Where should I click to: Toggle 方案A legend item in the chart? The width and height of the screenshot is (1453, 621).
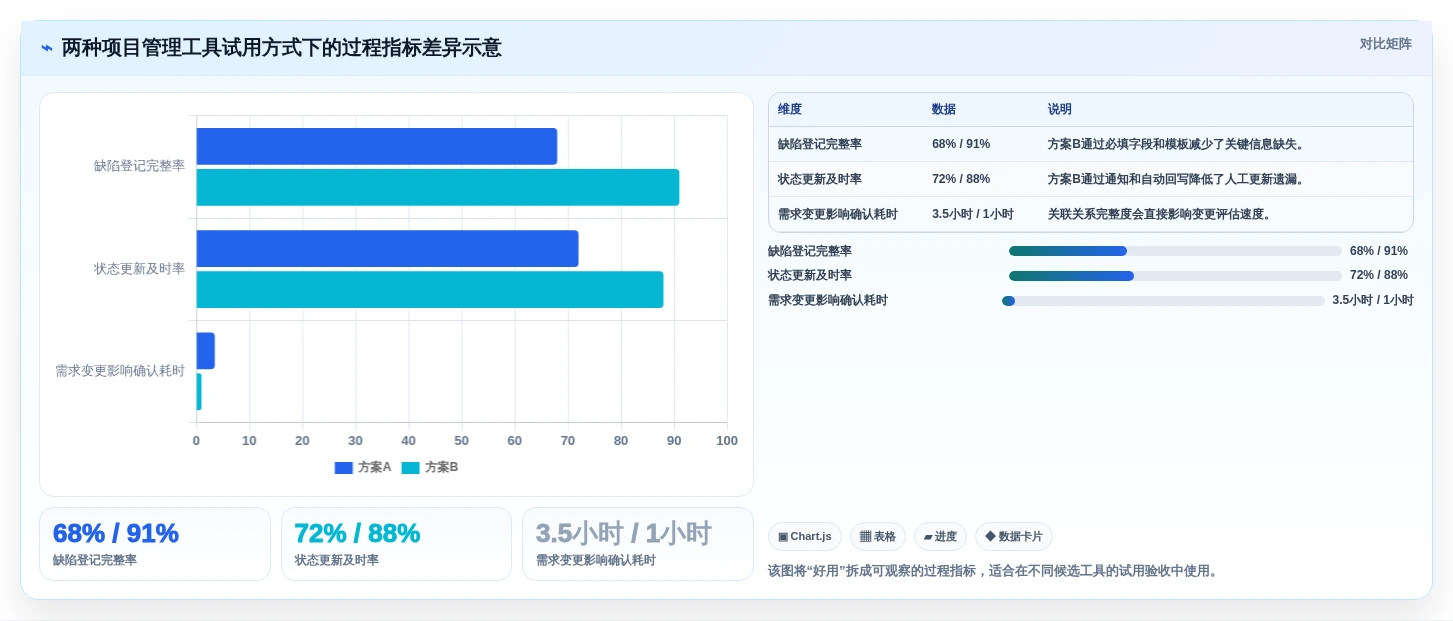click(363, 467)
